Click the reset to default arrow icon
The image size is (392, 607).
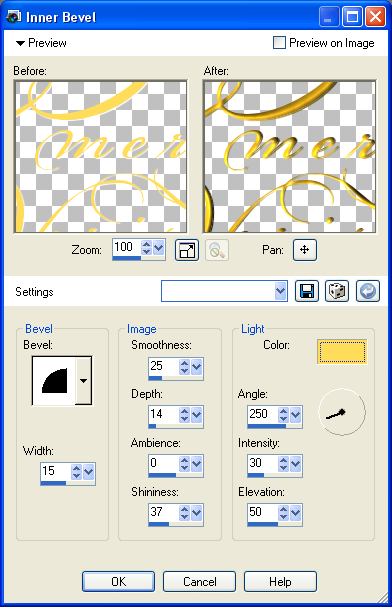click(368, 291)
